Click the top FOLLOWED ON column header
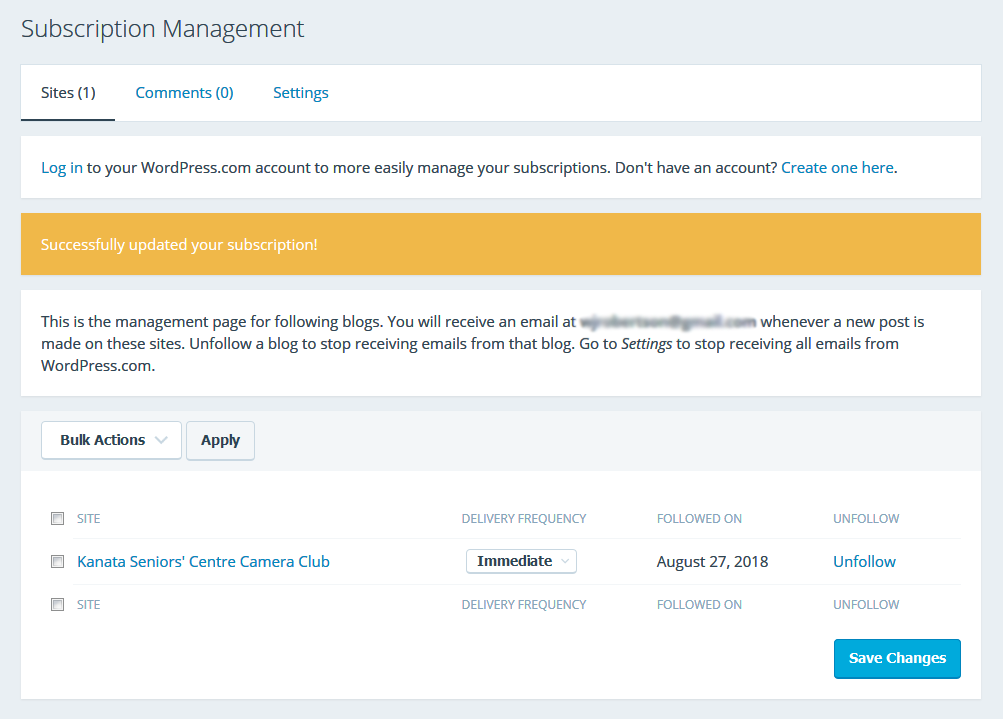This screenshot has height=719, width=1003. click(x=699, y=519)
